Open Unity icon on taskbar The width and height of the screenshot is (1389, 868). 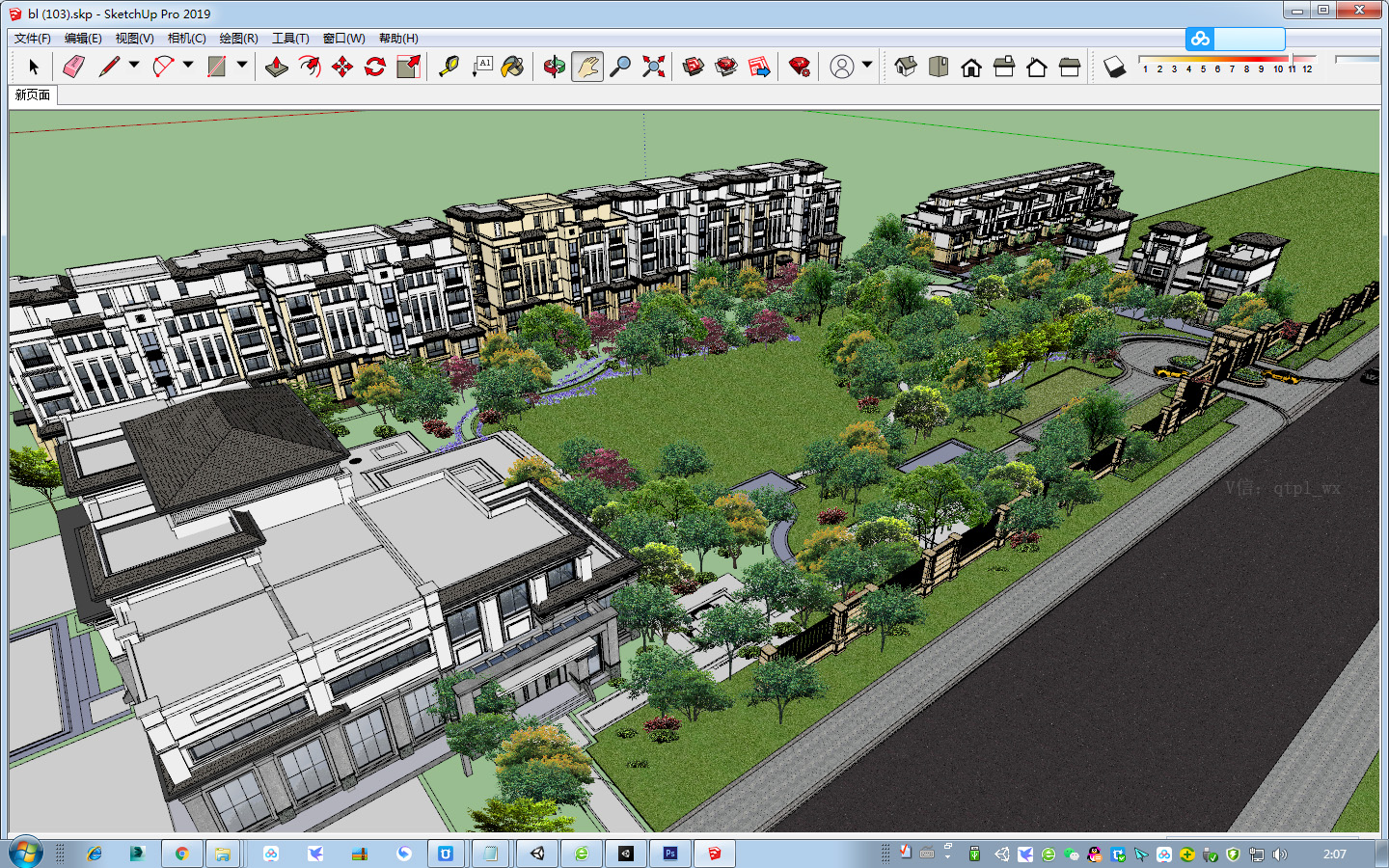point(537,854)
